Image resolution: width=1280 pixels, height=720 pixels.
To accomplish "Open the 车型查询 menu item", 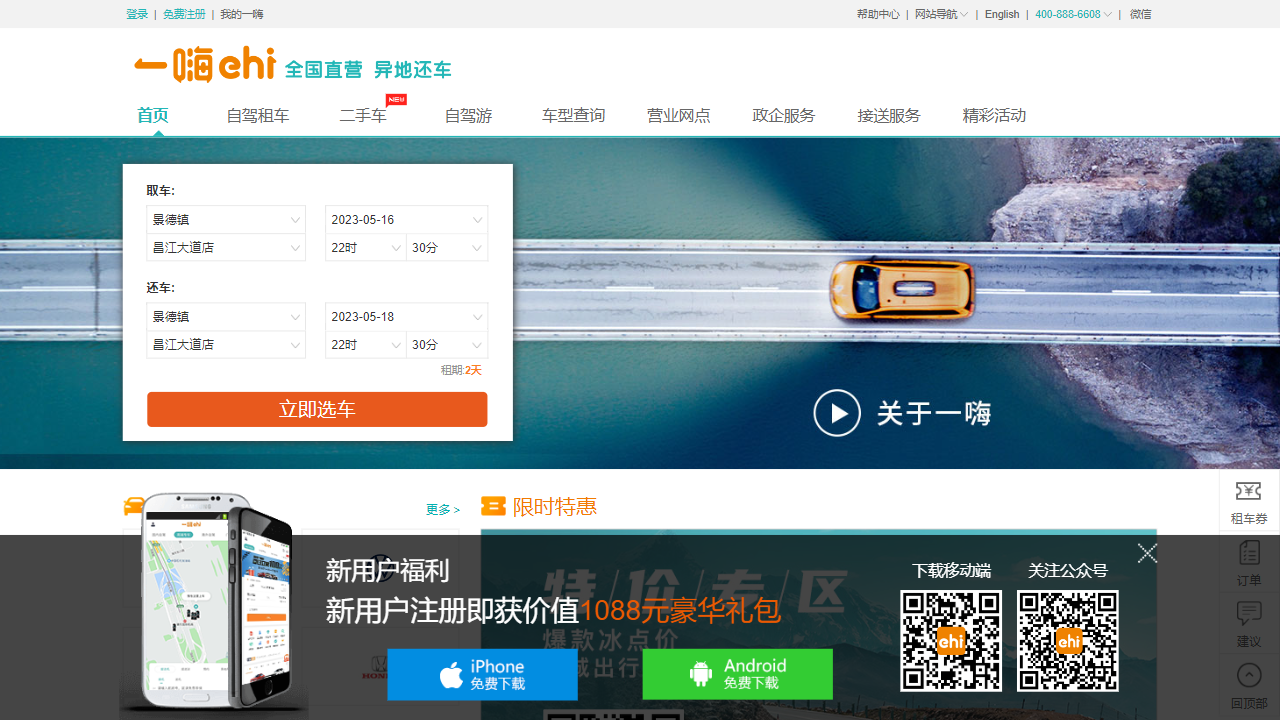I will click(574, 116).
